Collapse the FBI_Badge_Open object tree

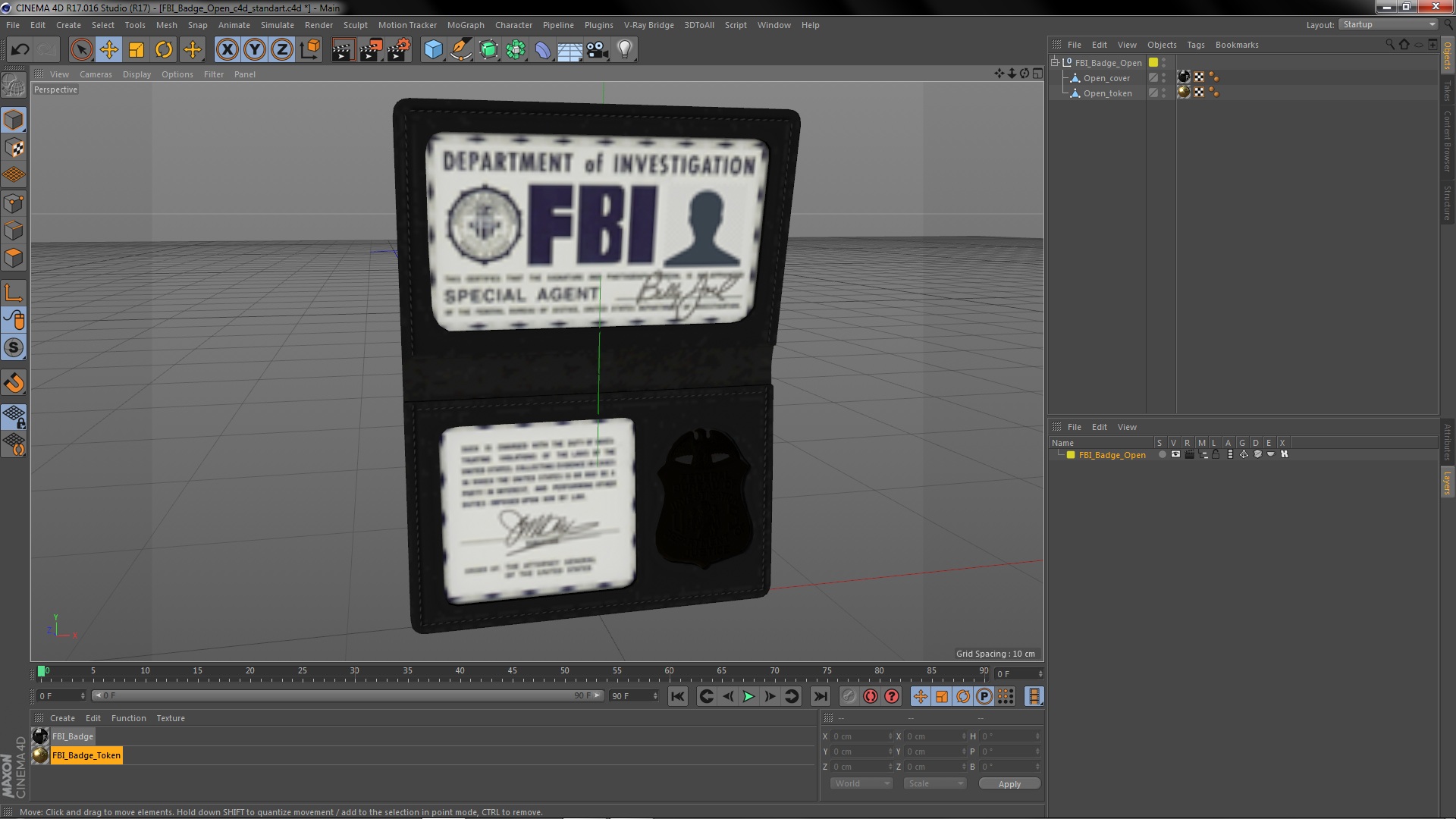(1054, 63)
